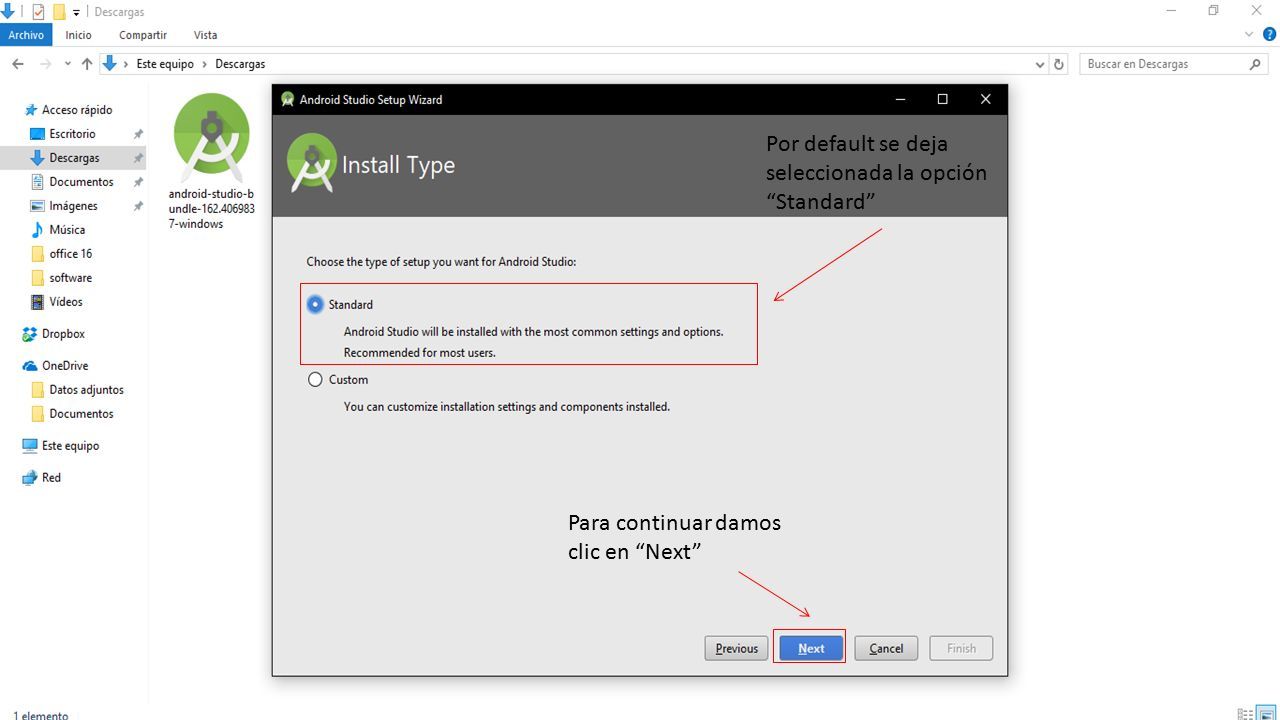The image size is (1280, 720).
Task: Refresh the Descargas folder view
Action: pos(1060,64)
